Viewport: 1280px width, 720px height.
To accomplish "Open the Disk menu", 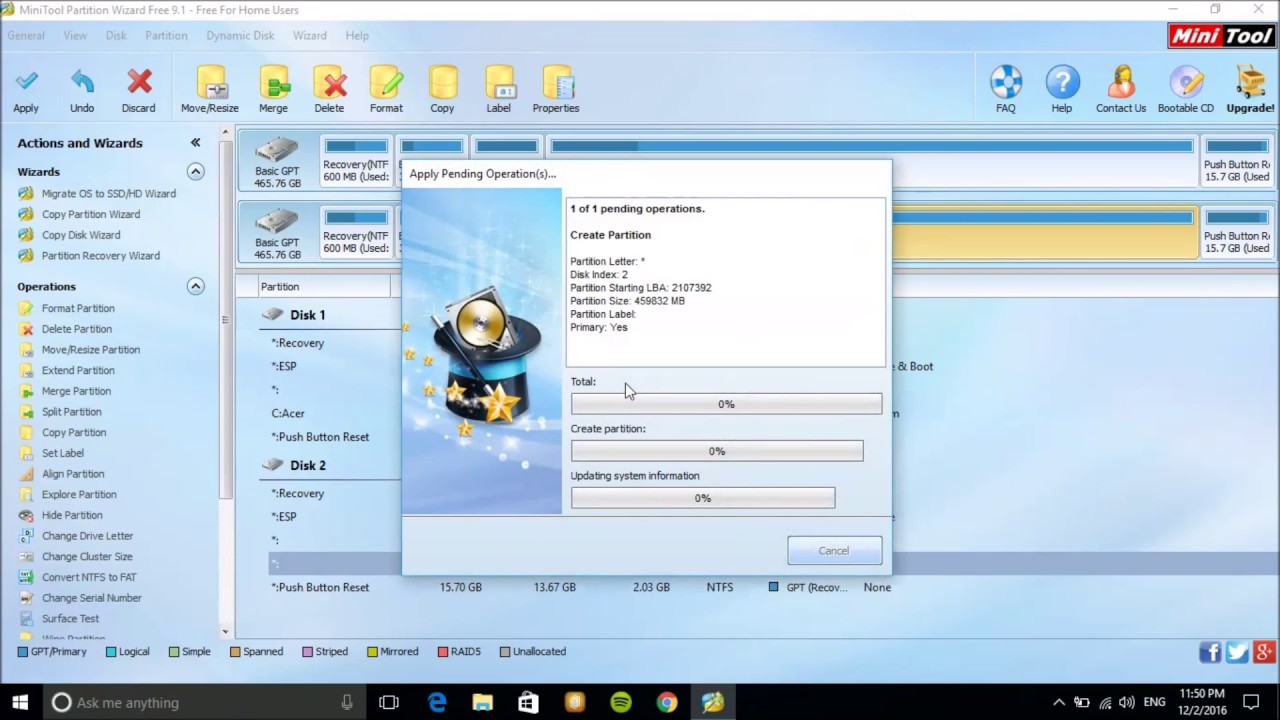I will click(x=116, y=35).
